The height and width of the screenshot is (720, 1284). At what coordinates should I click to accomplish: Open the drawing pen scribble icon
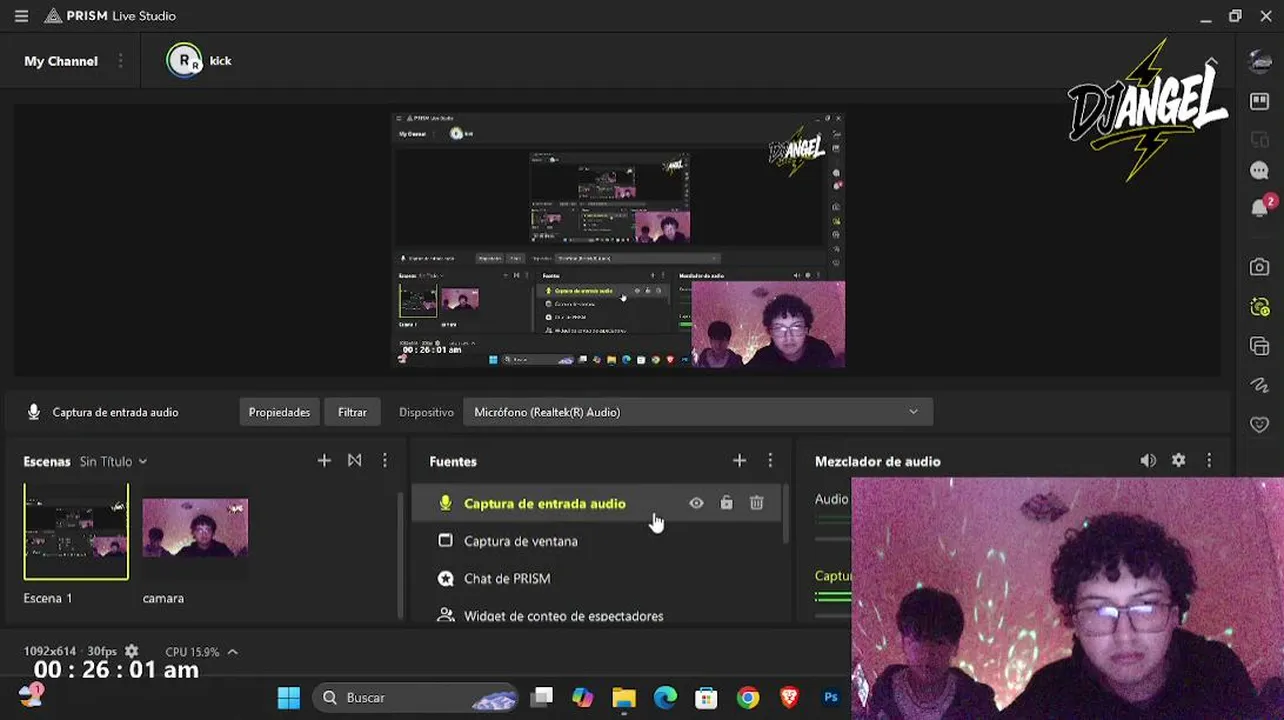[1260, 385]
